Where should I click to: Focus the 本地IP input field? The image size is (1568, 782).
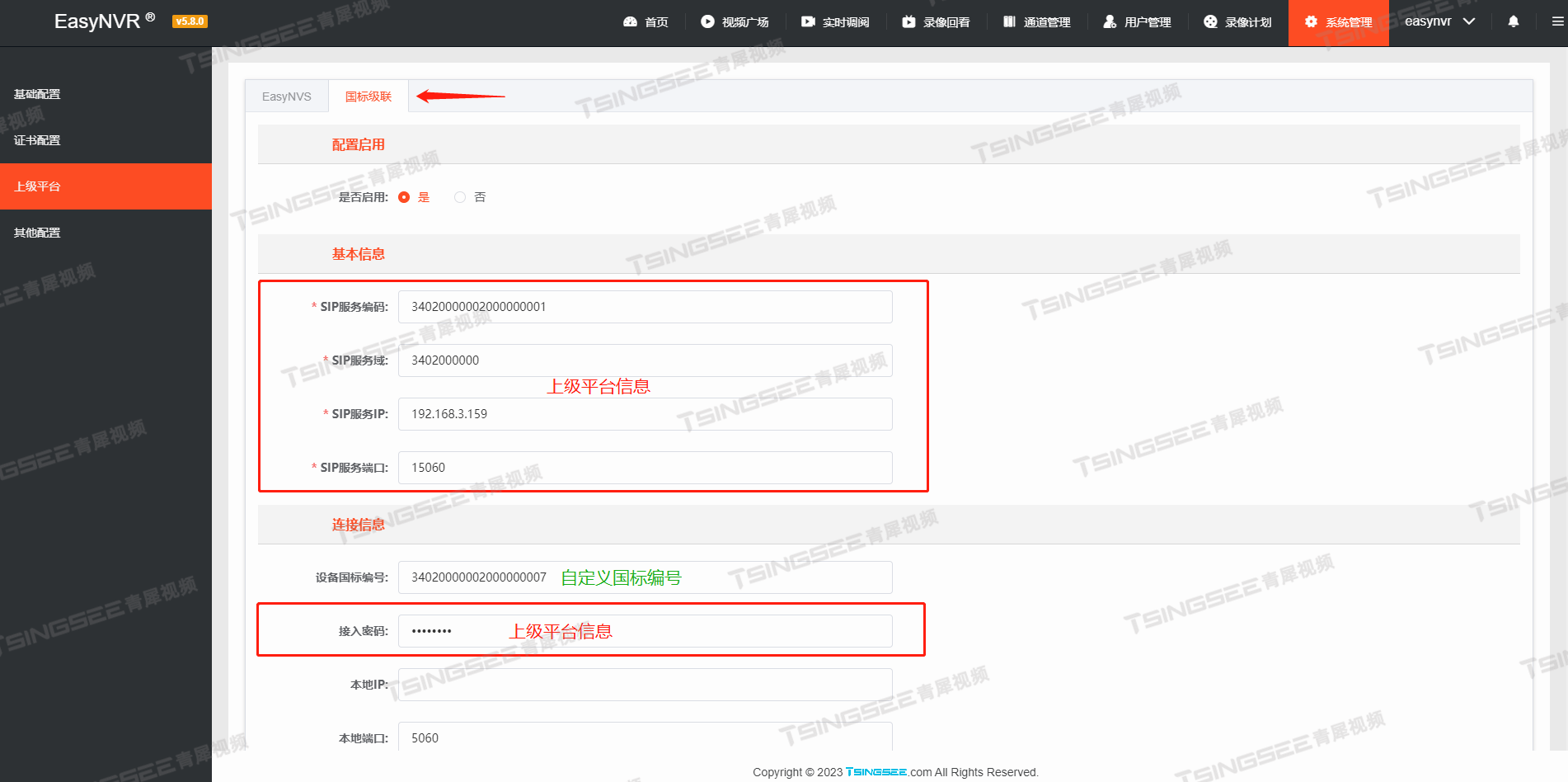pyautogui.click(x=646, y=685)
